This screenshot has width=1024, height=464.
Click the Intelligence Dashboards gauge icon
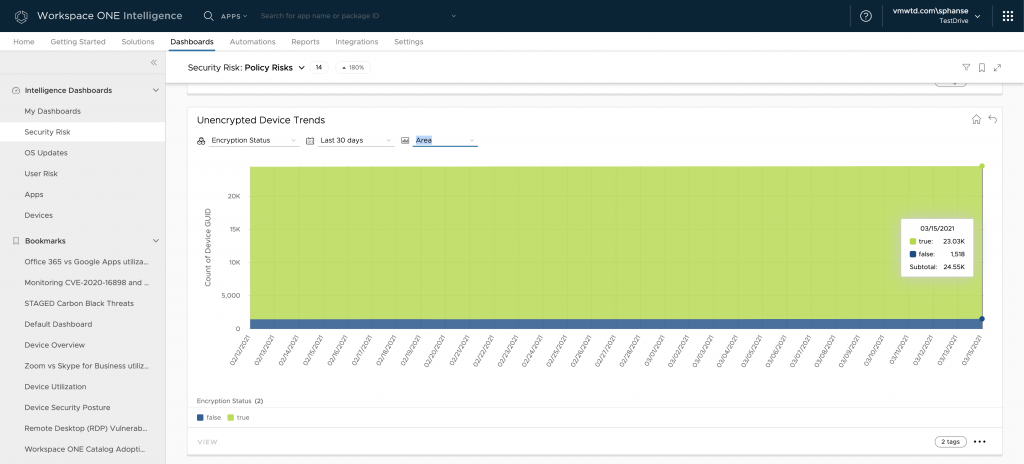click(16, 91)
